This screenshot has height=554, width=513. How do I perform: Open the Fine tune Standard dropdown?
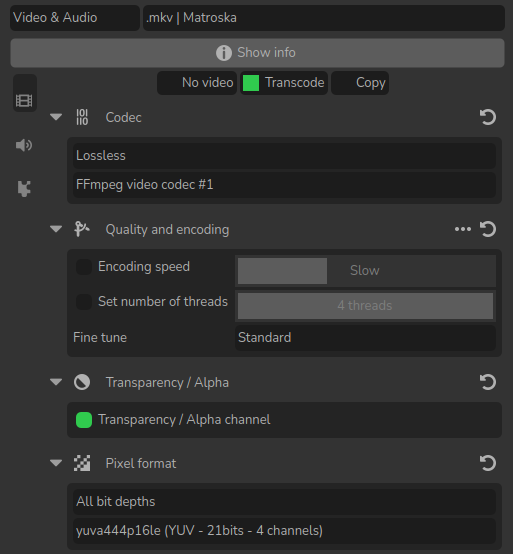(365, 337)
